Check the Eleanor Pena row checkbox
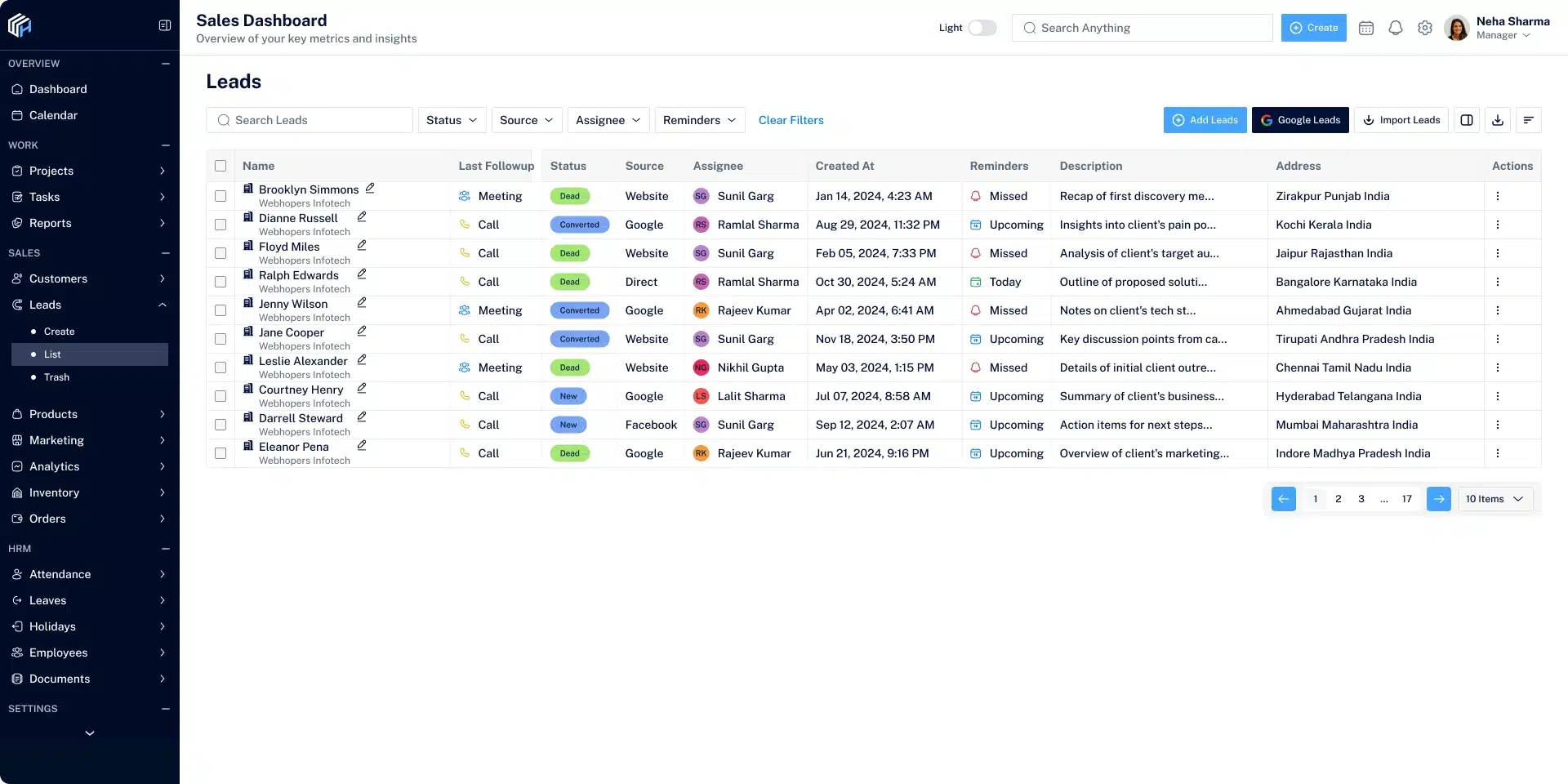 pyautogui.click(x=220, y=453)
